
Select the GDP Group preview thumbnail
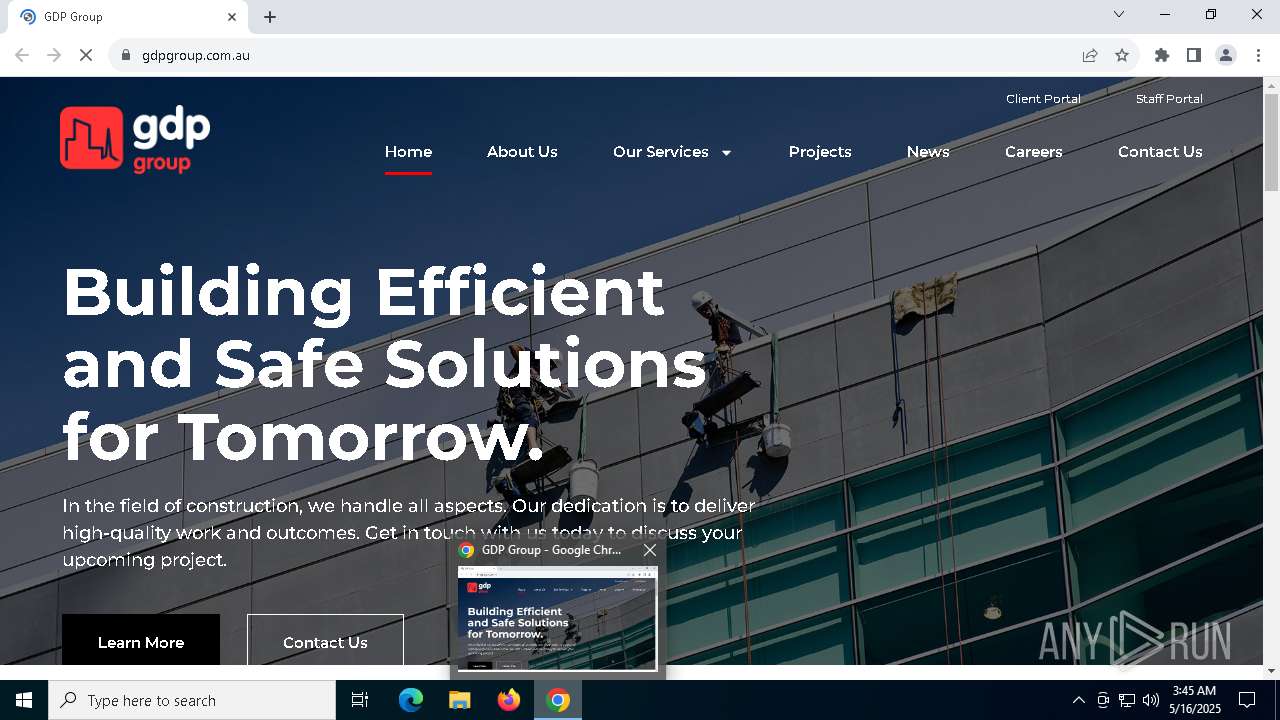[557, 618]
